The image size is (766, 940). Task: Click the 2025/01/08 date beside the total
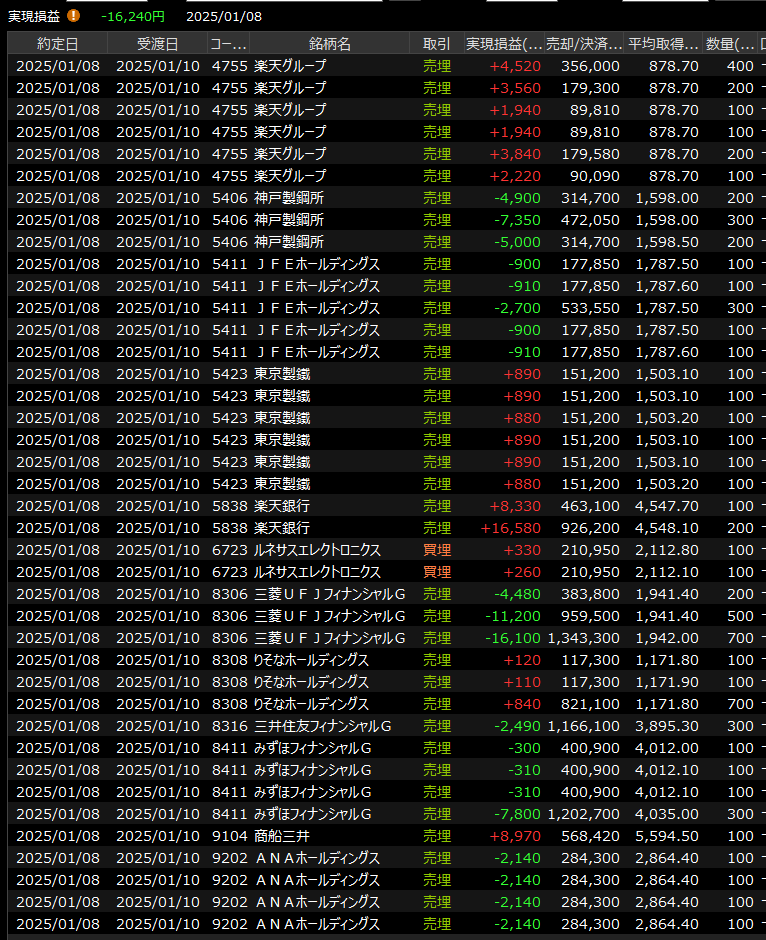(x=224, y=16)
